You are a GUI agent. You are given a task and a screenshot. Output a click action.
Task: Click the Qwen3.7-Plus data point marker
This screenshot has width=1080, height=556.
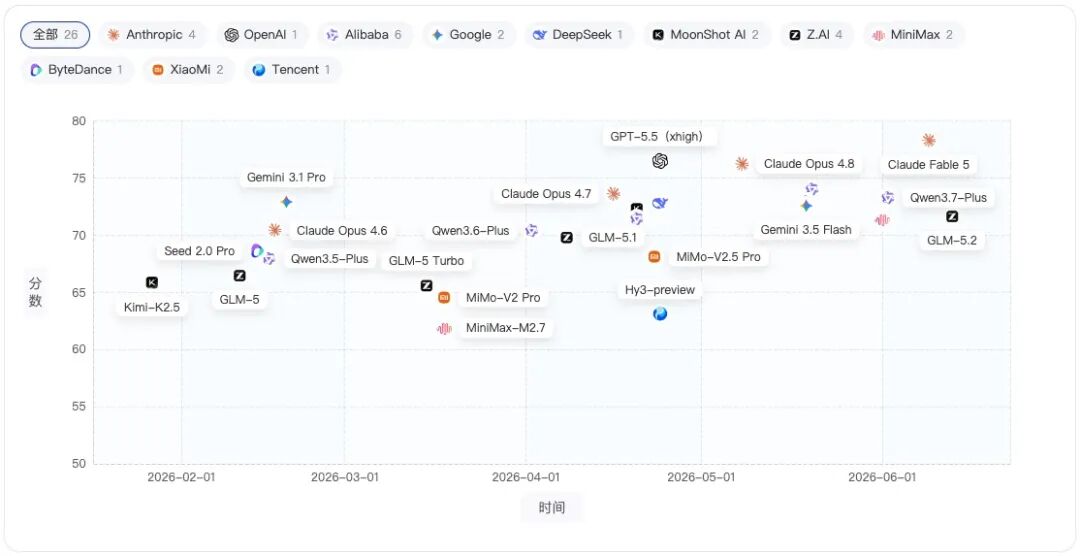888,198
